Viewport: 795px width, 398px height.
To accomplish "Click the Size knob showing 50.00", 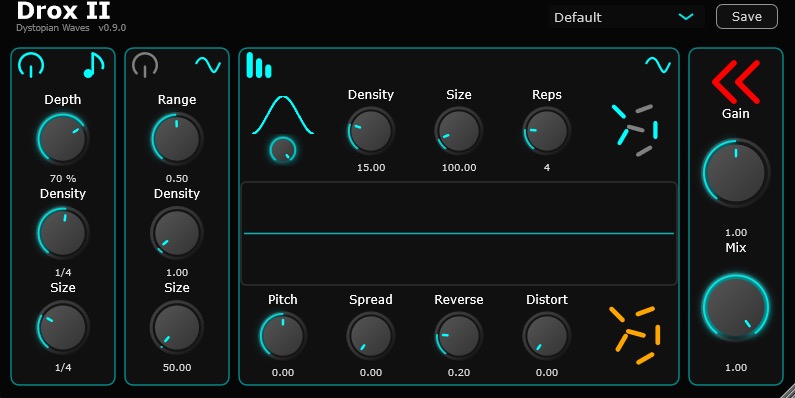I will click(177, 327).
